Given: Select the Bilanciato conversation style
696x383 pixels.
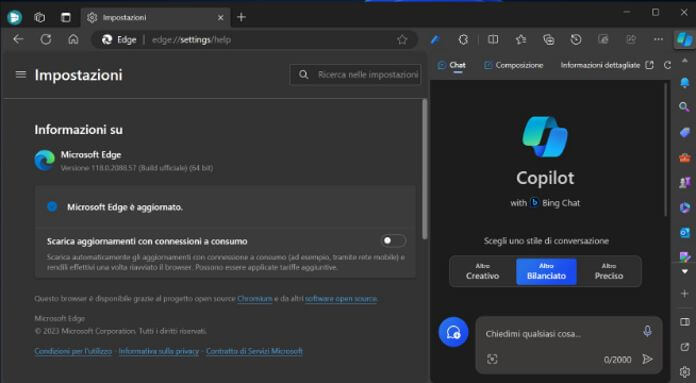Looking at the screenshot, I should (x=546, y=271).
